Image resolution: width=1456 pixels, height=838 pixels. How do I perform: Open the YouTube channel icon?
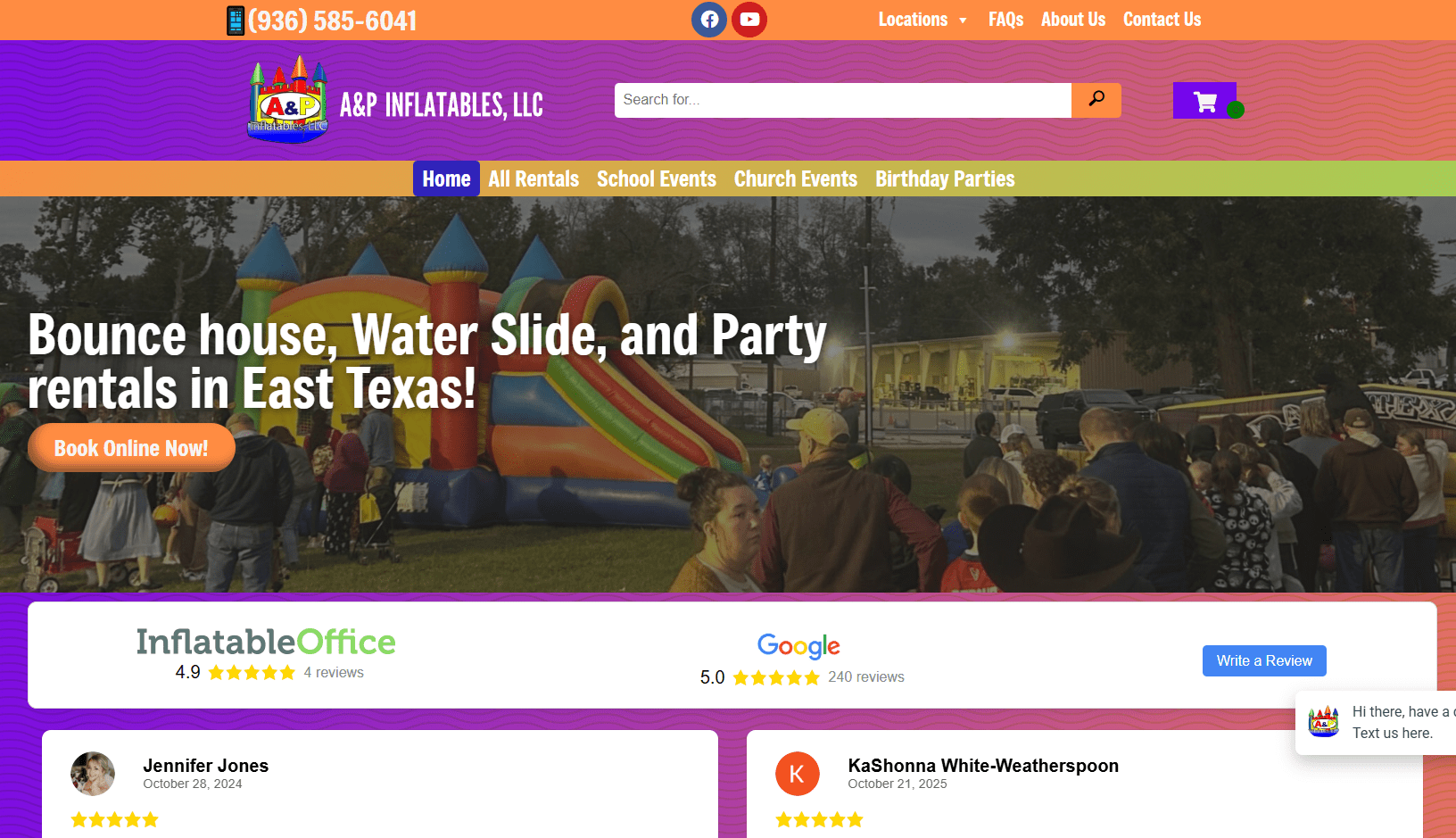[x=749, y=20]
